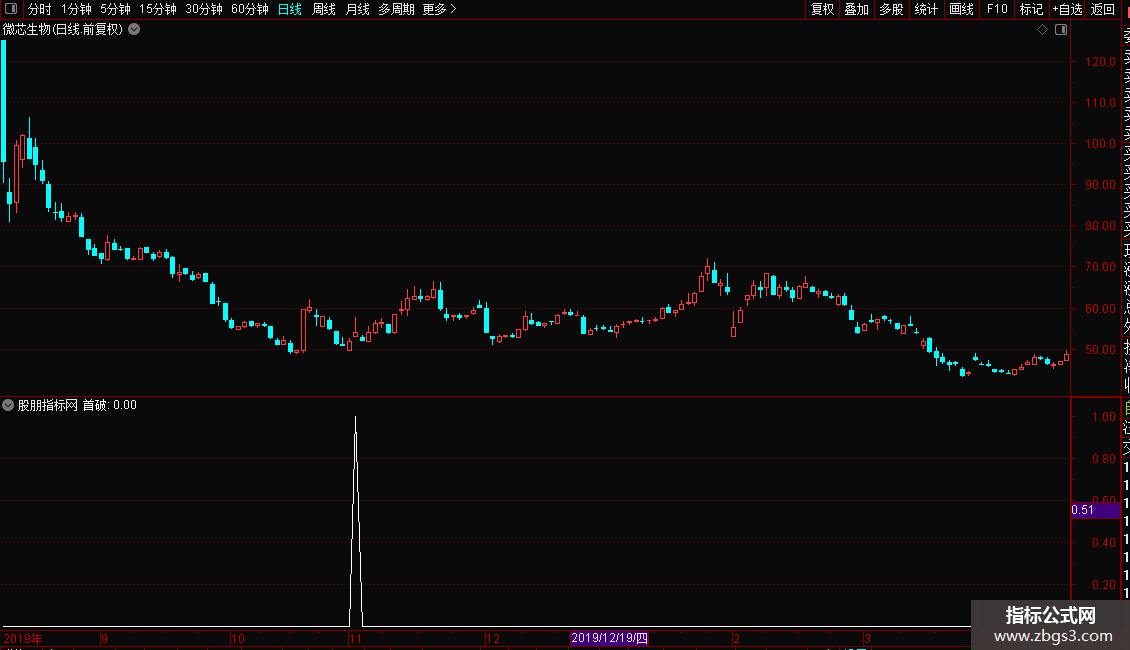Select the 1分钟 period
The width and height of the screenshot is (1130, 650).
[x=76, y=9]
